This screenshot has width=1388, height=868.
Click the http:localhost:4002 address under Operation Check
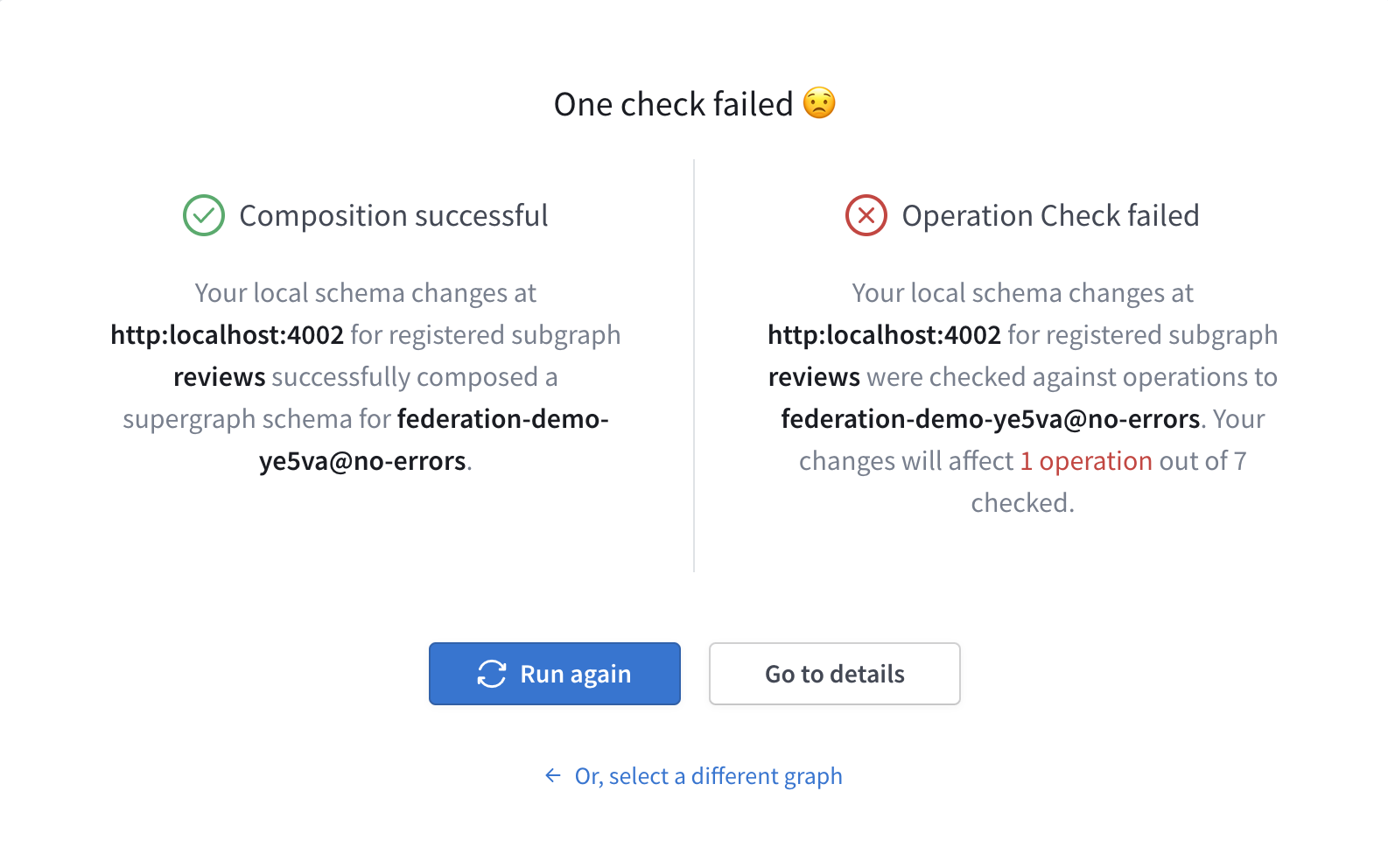pyautogui.click(x=884, y=334)
